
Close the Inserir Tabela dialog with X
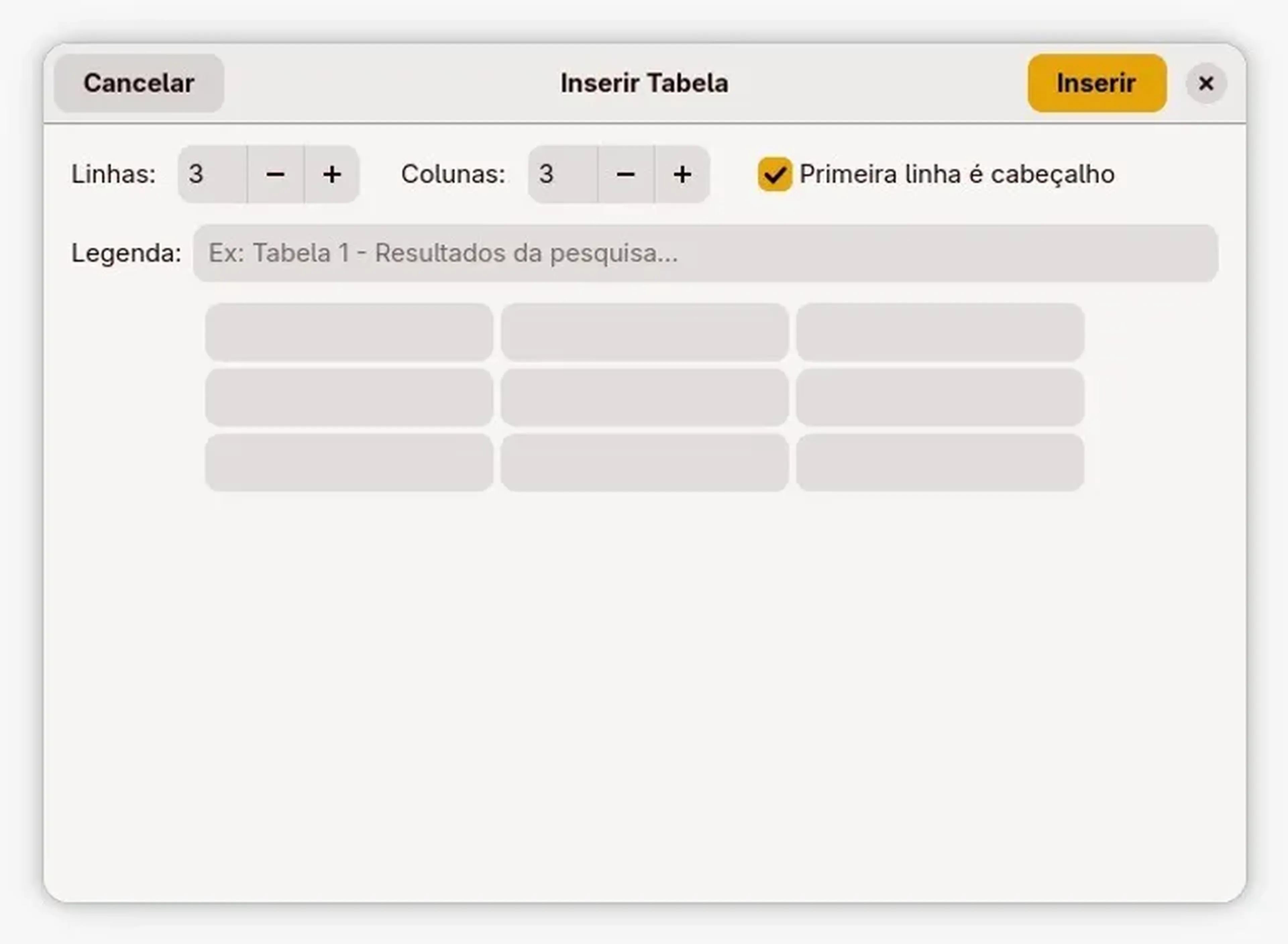click(x=1206, y=84)
